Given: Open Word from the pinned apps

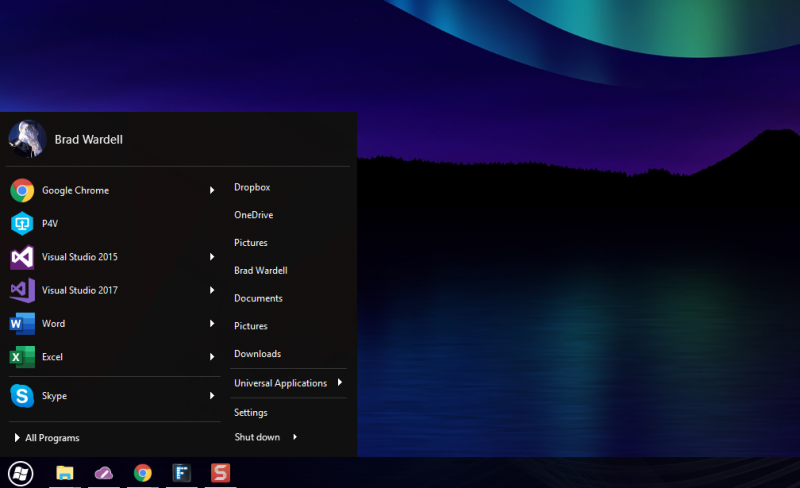Looking at the screenshot, I should pyautogui.click(x=52, y=324).
